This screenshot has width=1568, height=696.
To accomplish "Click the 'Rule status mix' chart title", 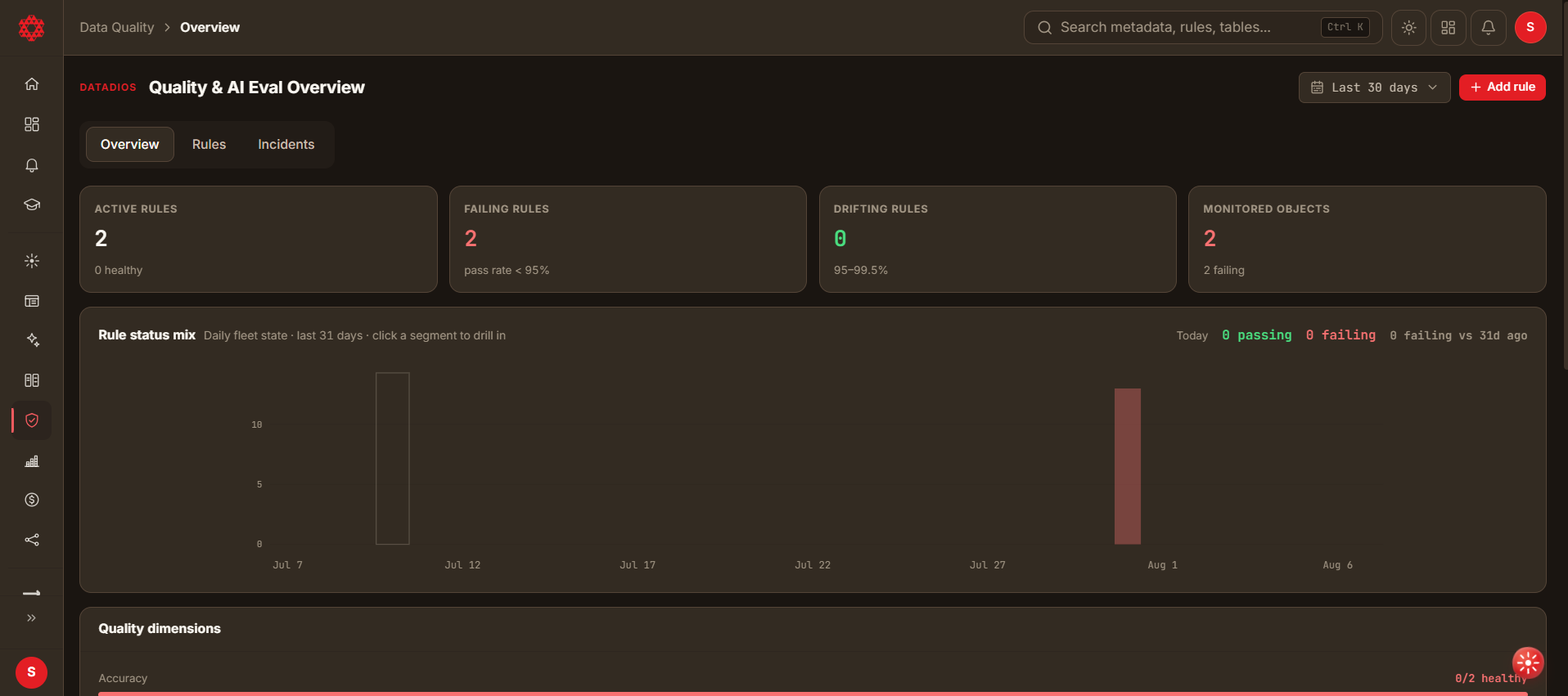I will point(147,335).
